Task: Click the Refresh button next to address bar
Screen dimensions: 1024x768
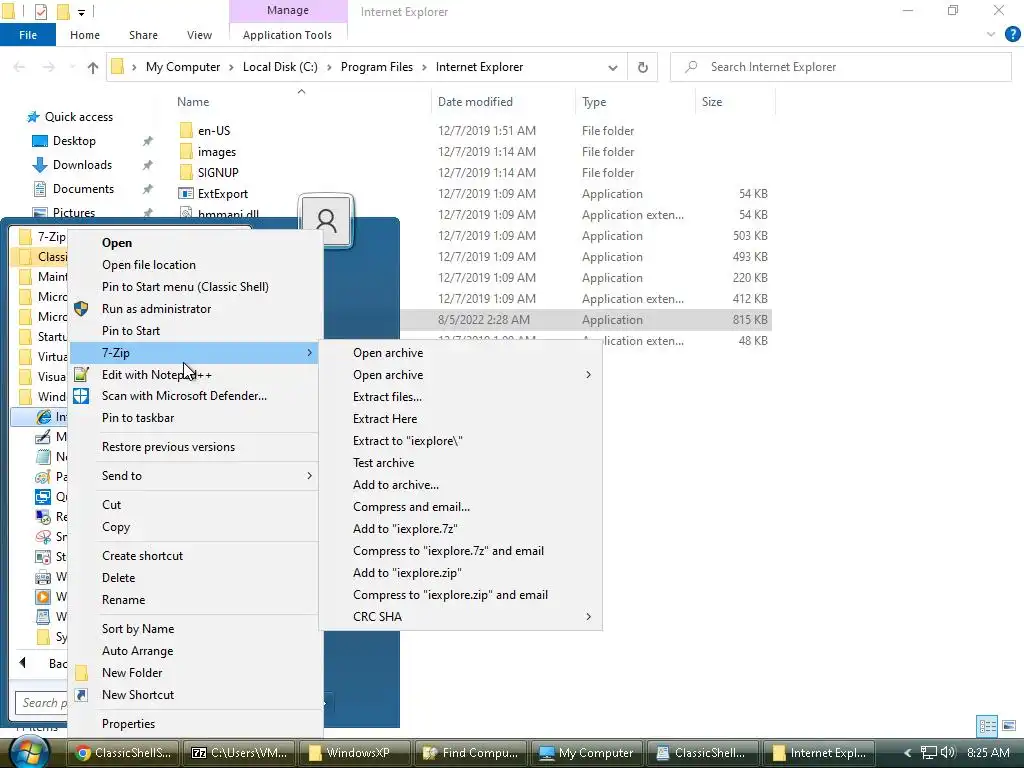Action: point(643,67)
